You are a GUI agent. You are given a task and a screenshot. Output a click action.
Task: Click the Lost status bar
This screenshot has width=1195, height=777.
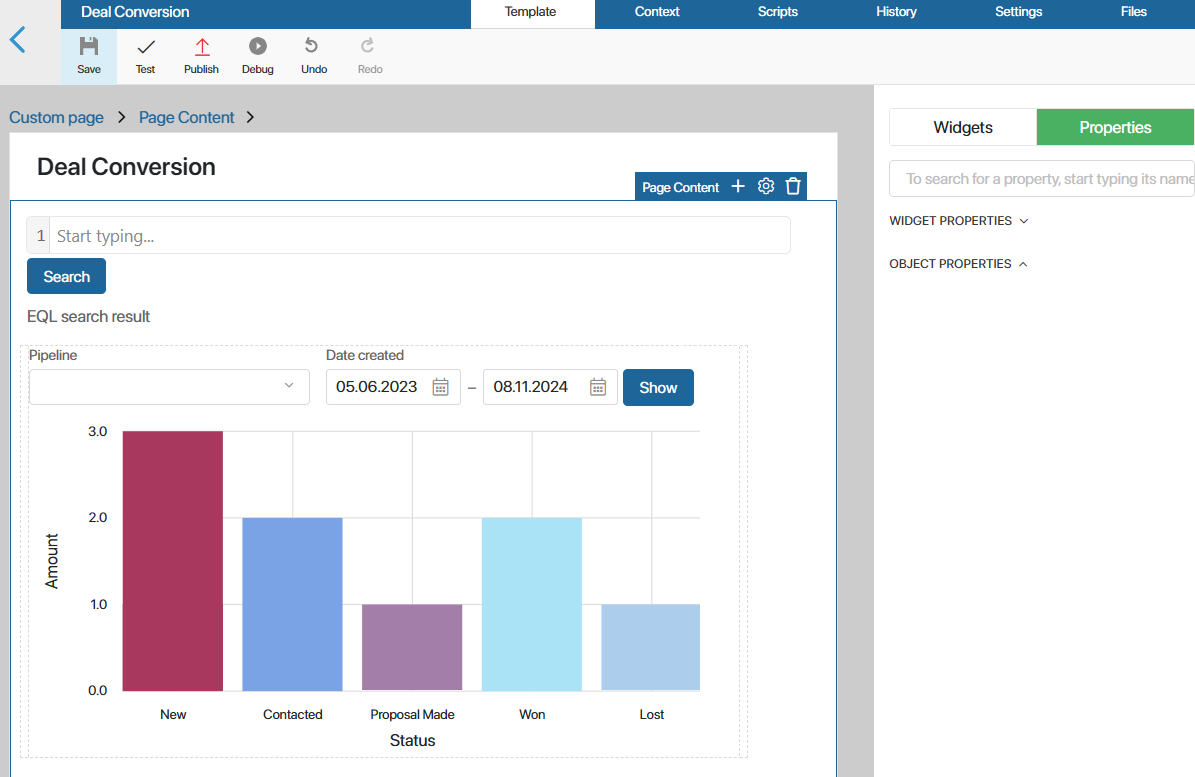pos(651,648)
